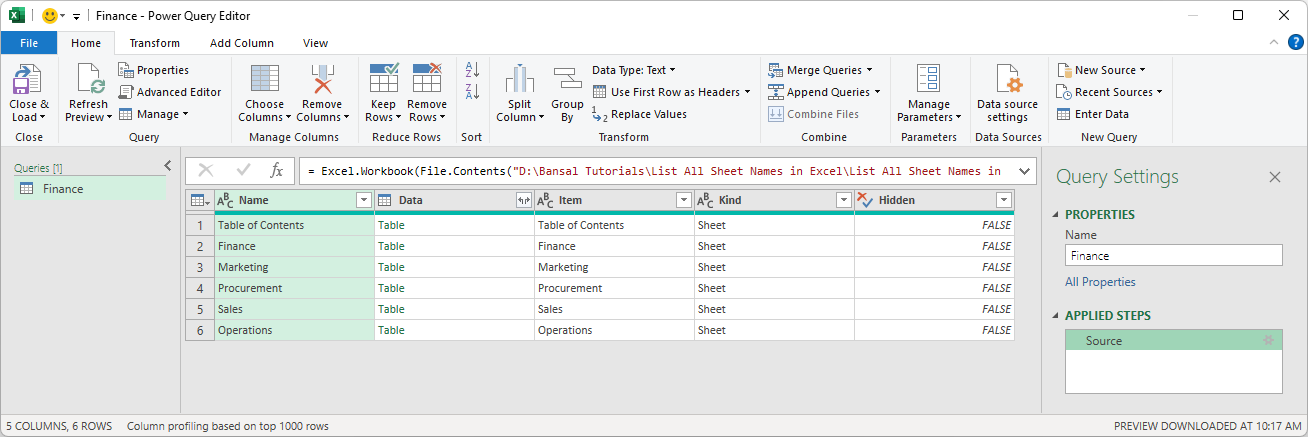Click Replace Values
1308x437 pixels.
pos(639,114)
